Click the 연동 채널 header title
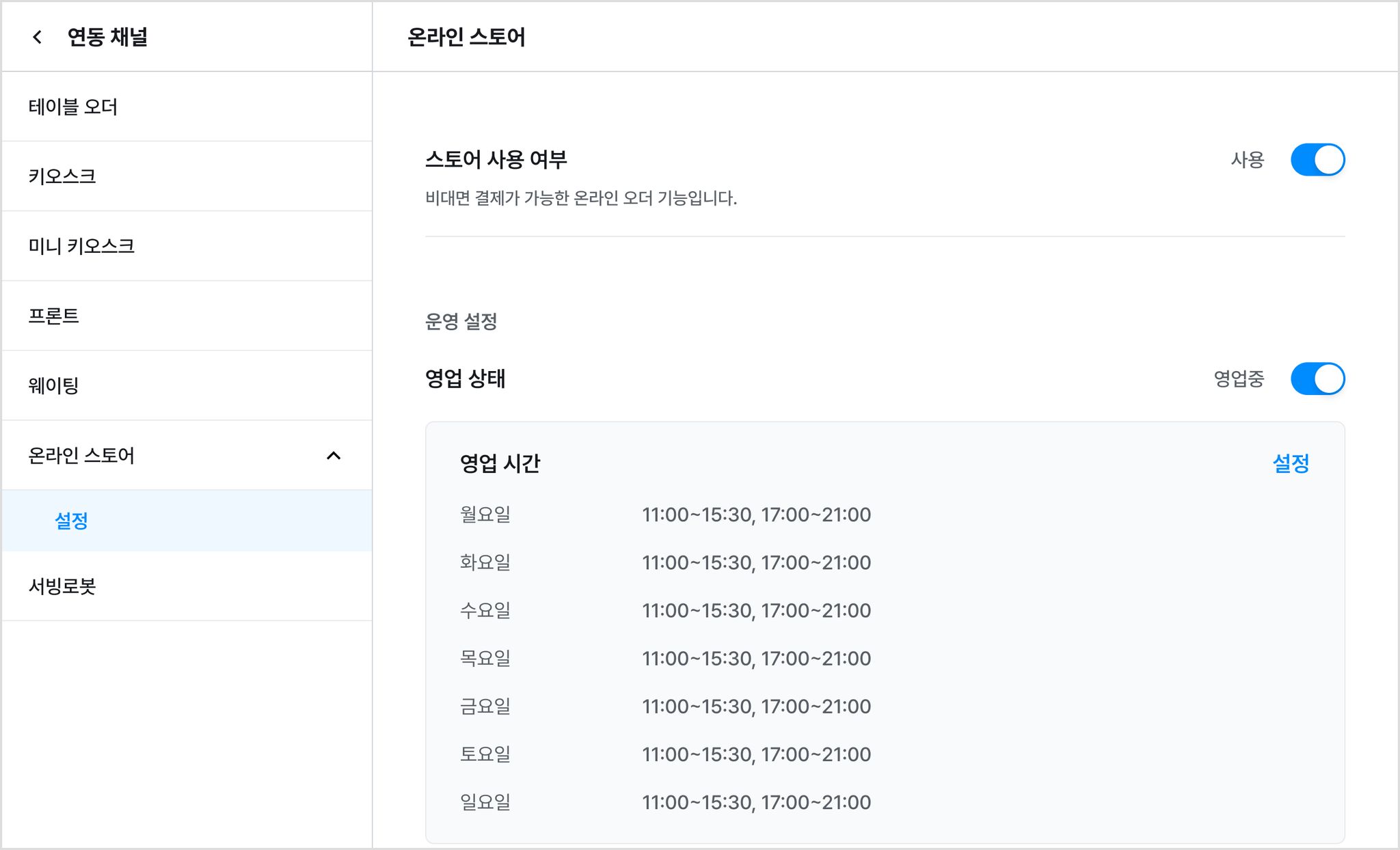The image size is (1400, 850). tap(107, 37)
